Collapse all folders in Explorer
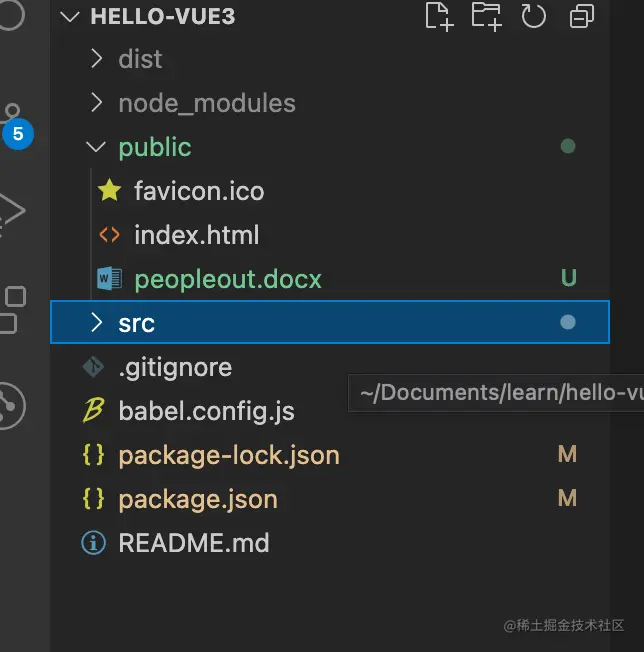Screen dimensions: 644x652 coord(582,16)
